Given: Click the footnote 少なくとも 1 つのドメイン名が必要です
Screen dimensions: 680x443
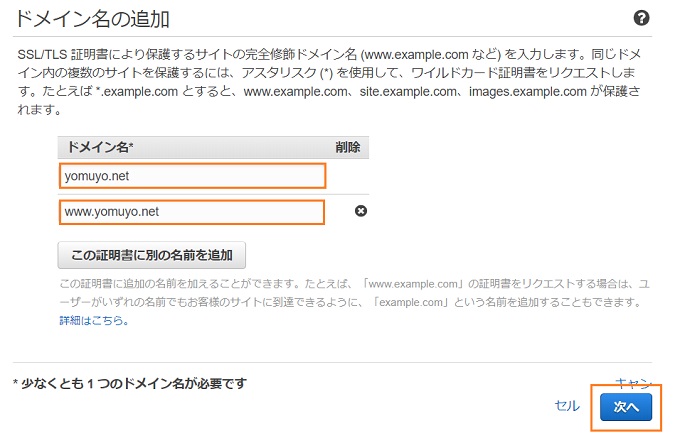Looking at the screenshot, I should pyautogui.click(x=130, y=383).
